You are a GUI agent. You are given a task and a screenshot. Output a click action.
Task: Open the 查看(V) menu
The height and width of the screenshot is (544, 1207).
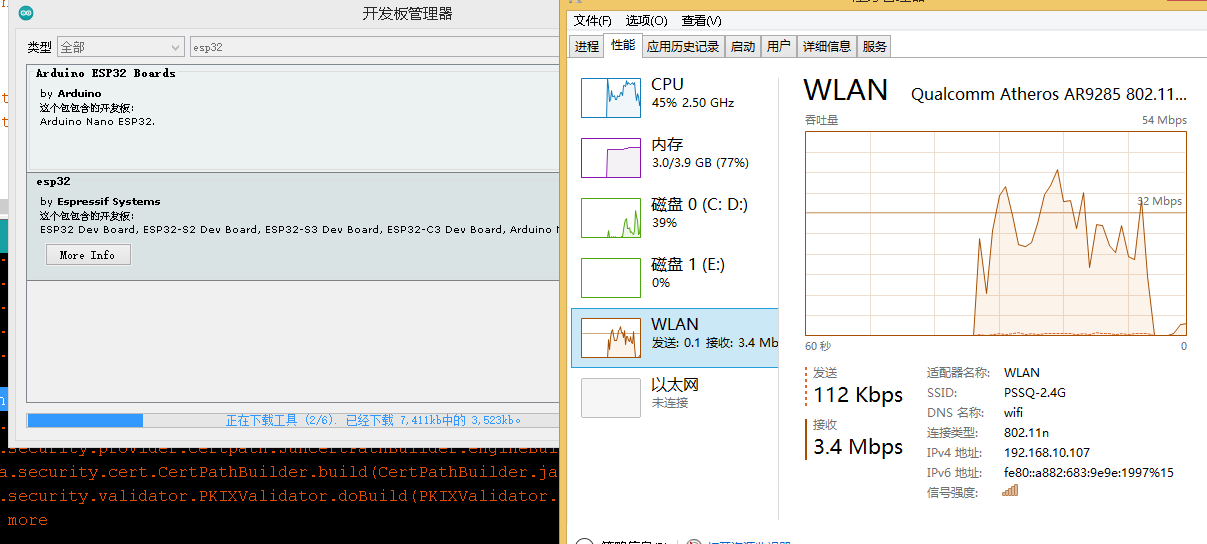click(x=701, y=21)
